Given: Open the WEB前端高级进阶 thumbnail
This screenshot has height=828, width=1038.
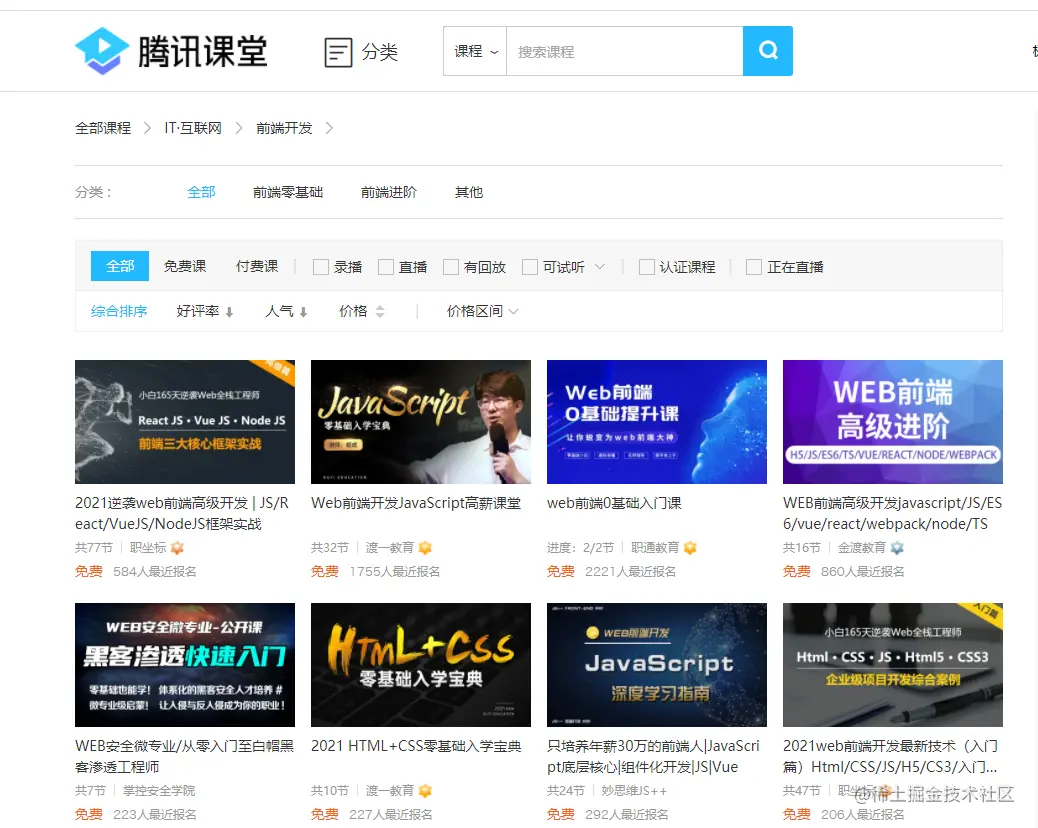Looking at the screenshot, I should coord(892,422).
